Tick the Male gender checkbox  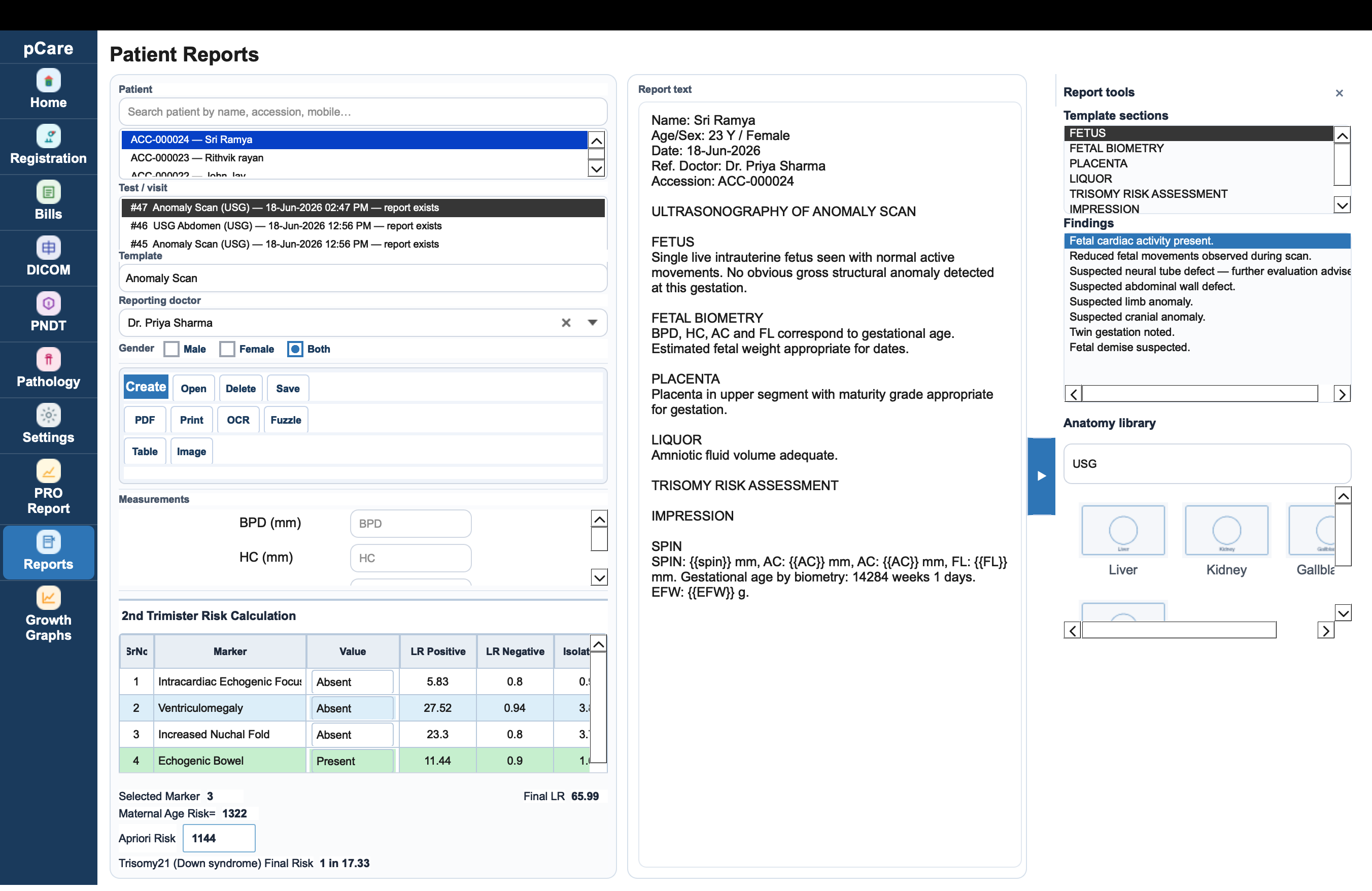point(171,349)
